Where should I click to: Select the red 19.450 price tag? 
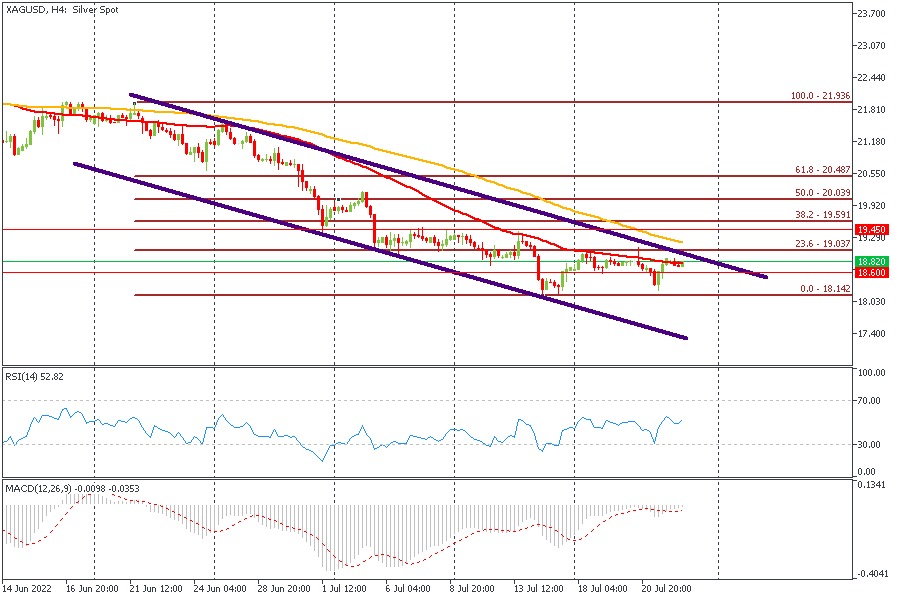coord(873,229)
